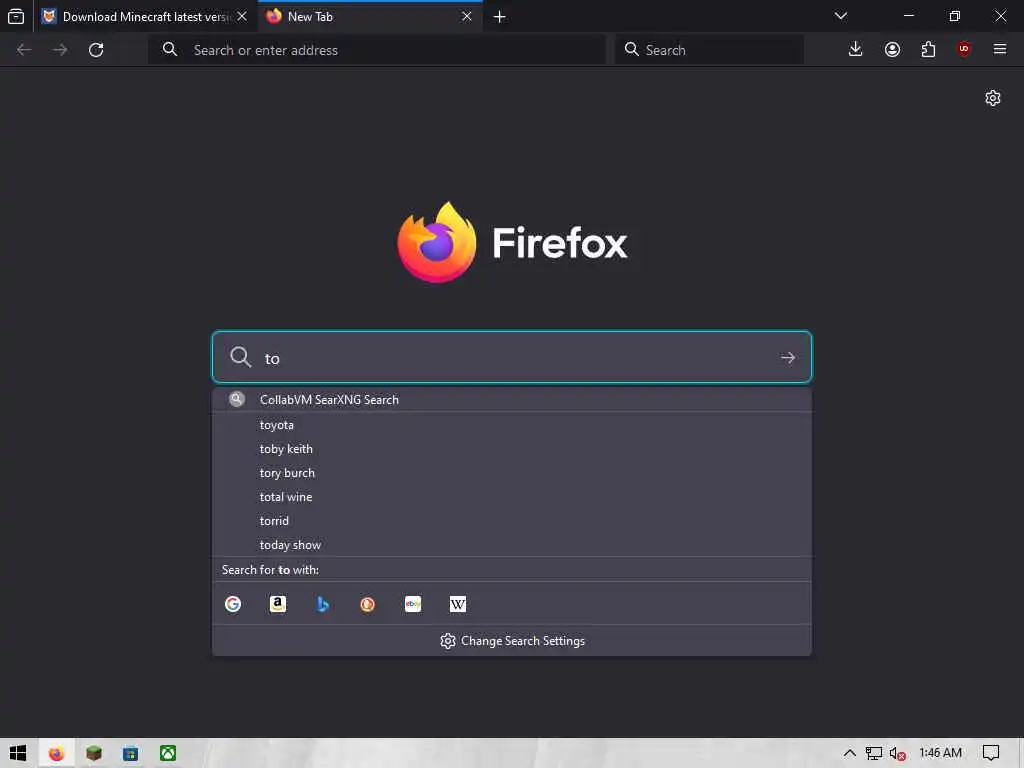Click the muted volume tray icon
Viewport: 1024px width, 768px height.
click(x=897, y=754)
